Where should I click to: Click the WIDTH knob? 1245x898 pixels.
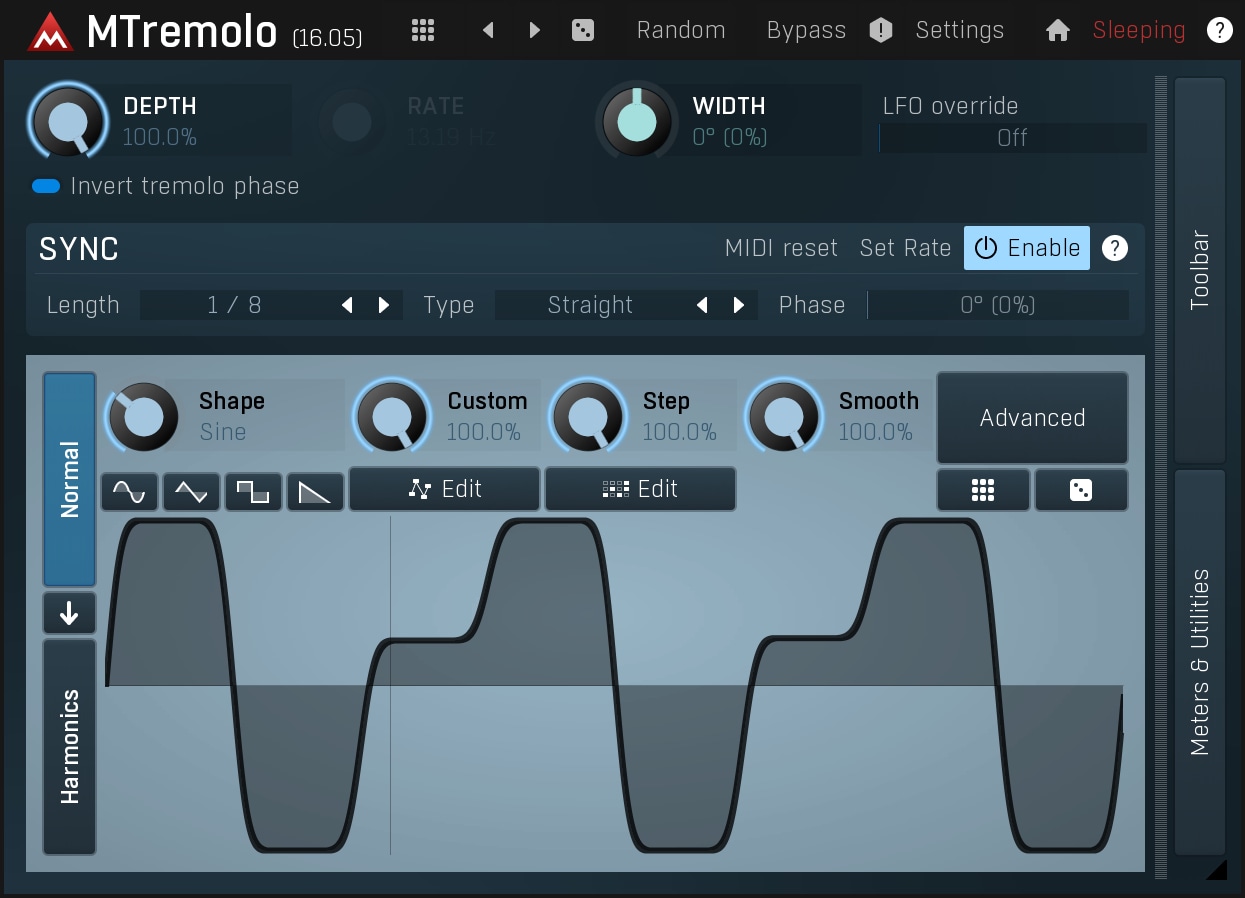pyautogui.click(x=636, y=122)
